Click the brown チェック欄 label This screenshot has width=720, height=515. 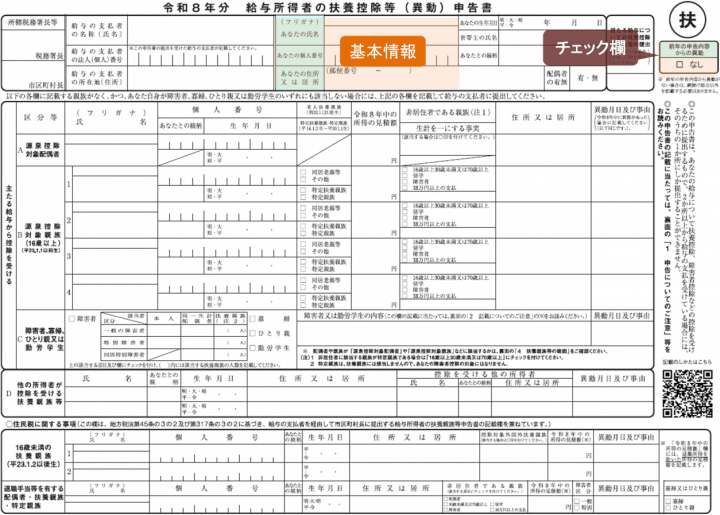591,47
